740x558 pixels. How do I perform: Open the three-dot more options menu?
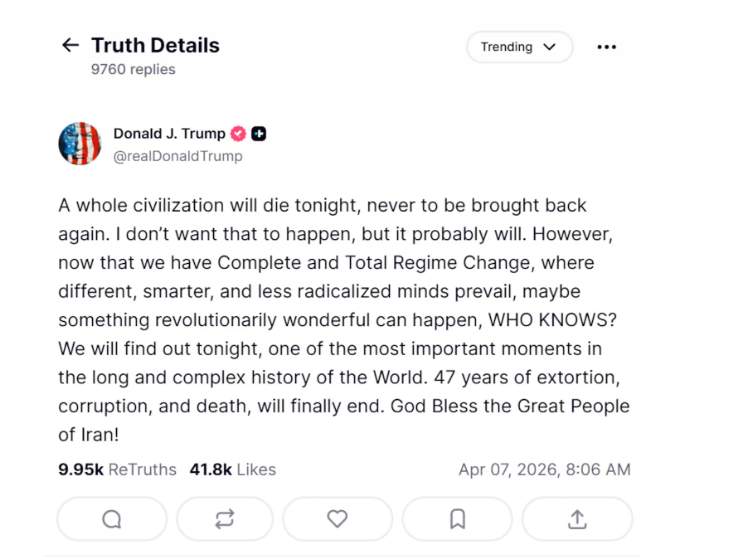[606, 47]
